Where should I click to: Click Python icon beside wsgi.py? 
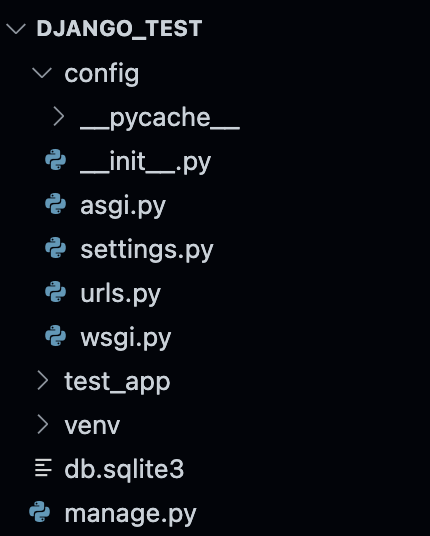[56, 336]
